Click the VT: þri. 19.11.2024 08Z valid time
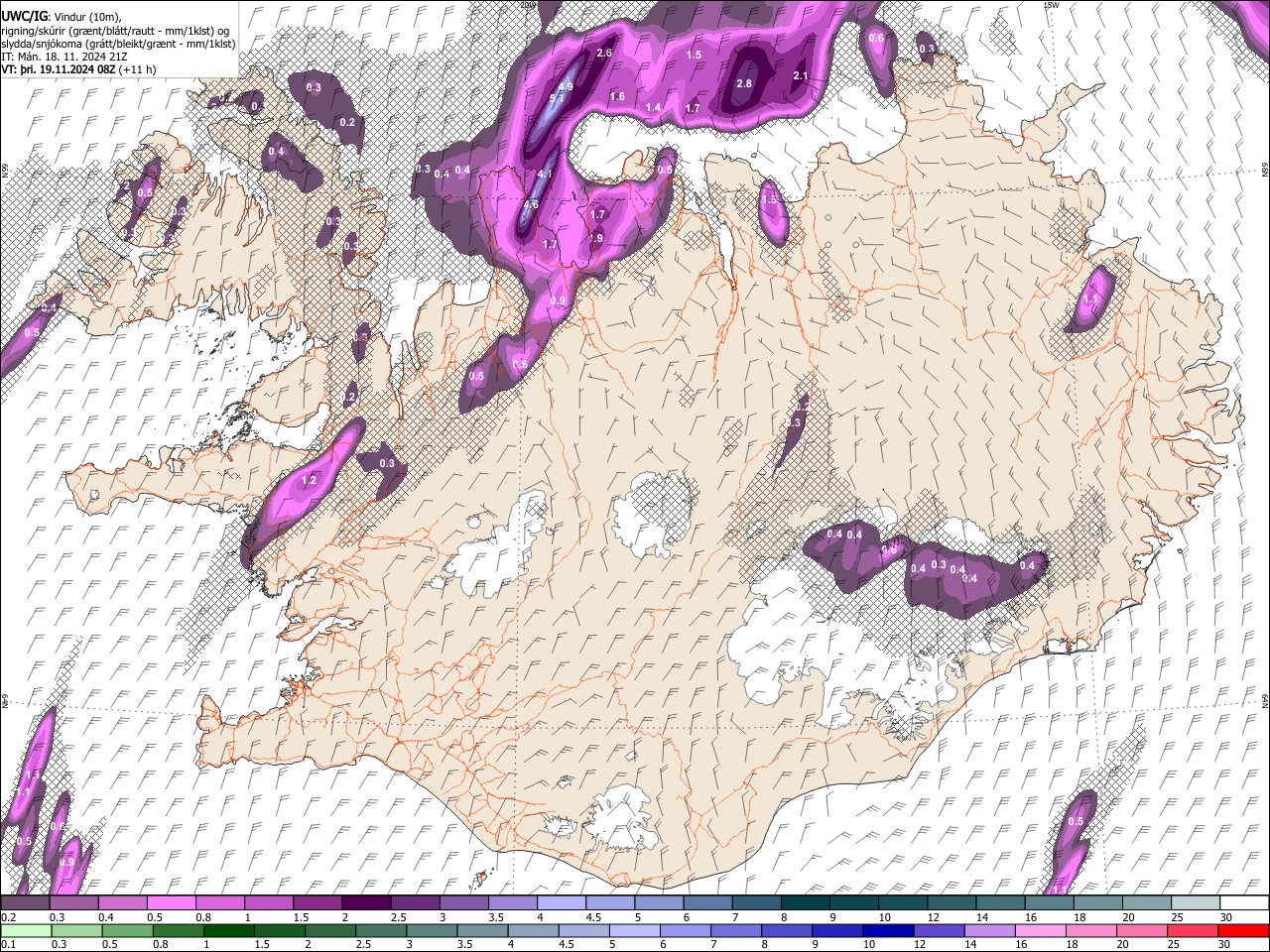1270x952 pixels. [x=58, y=69]
